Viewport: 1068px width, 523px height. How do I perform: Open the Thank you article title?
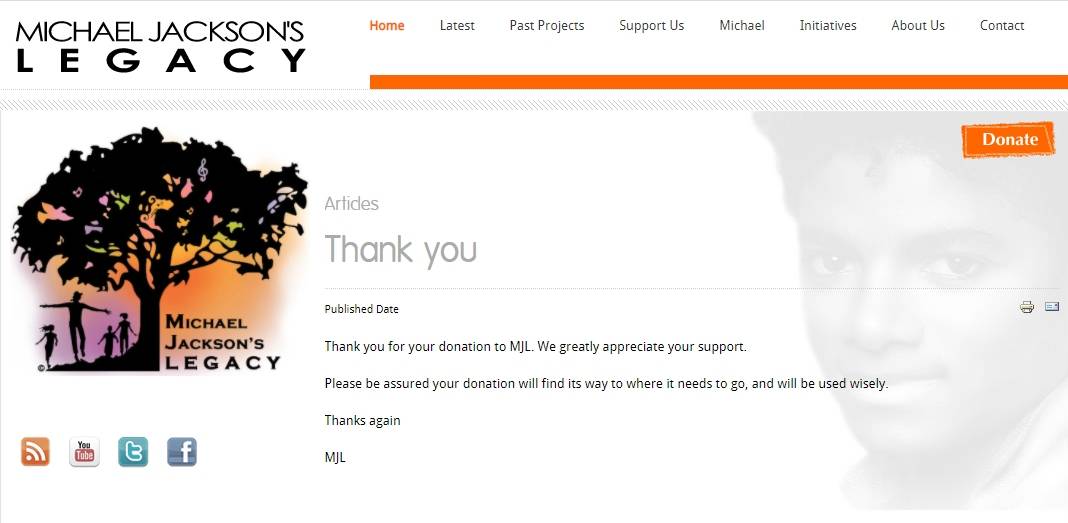pyautogui.click(x=400, y=249)
